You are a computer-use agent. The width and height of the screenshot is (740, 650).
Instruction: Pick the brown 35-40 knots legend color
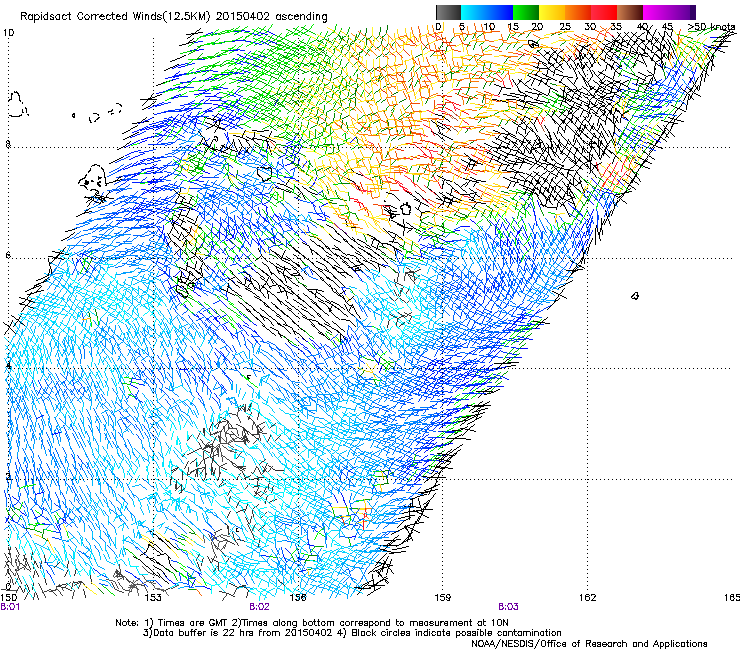[x=630, y=12]
